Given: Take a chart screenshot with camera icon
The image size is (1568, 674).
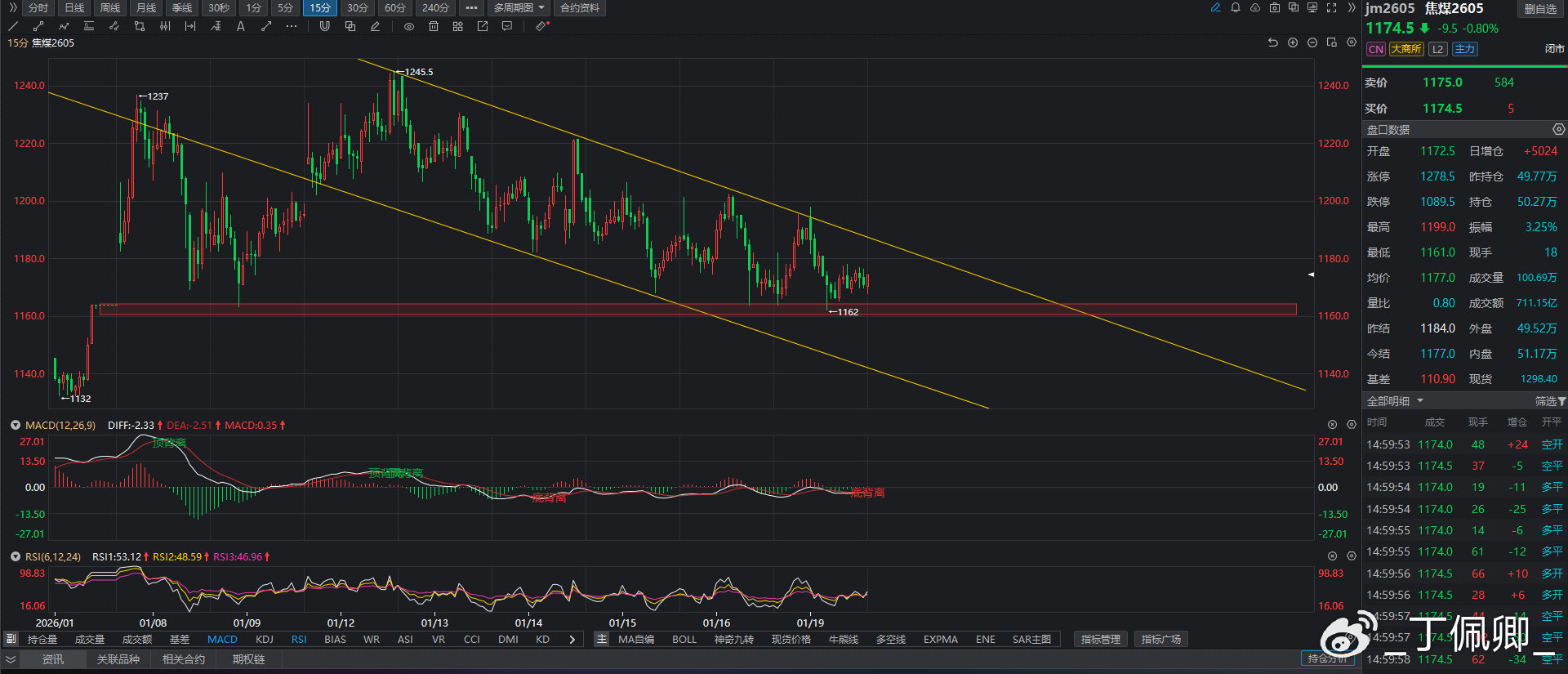Looking at the screenshot, I should pyautogui.click(x=1275, y=7).
